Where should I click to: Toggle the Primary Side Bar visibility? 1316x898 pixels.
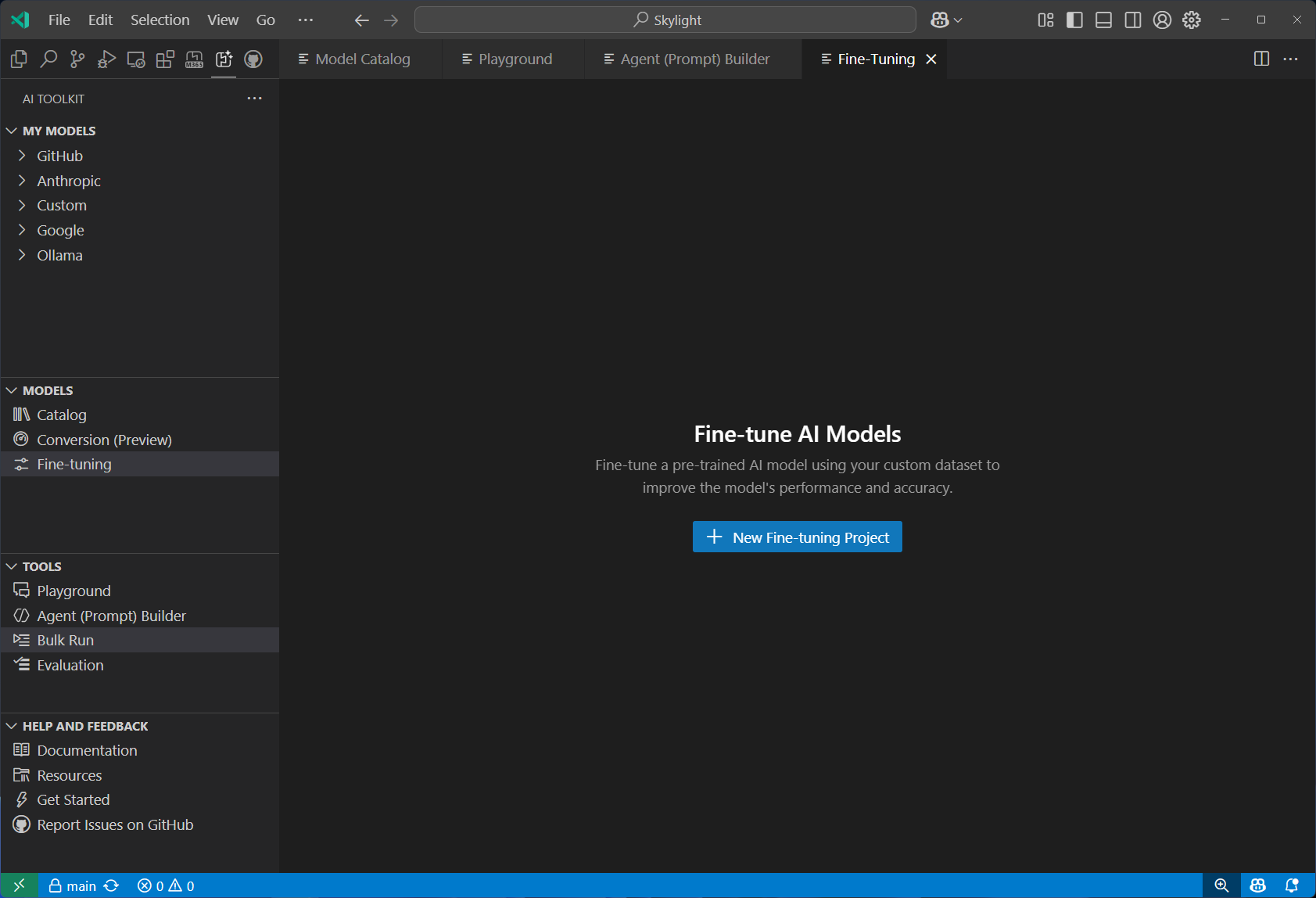tap(1074, 20)
